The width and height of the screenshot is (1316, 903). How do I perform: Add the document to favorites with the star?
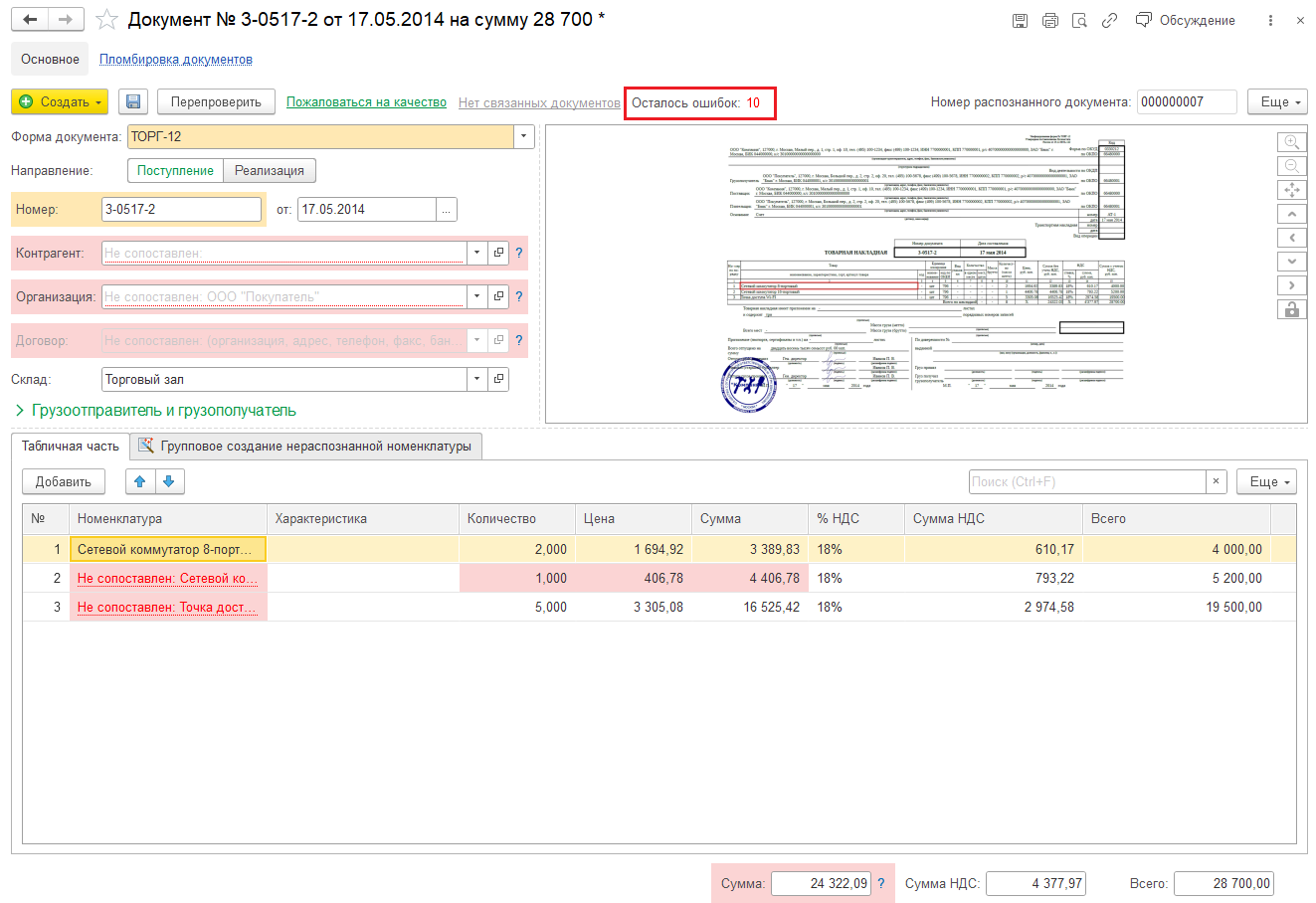click(106, 20)
